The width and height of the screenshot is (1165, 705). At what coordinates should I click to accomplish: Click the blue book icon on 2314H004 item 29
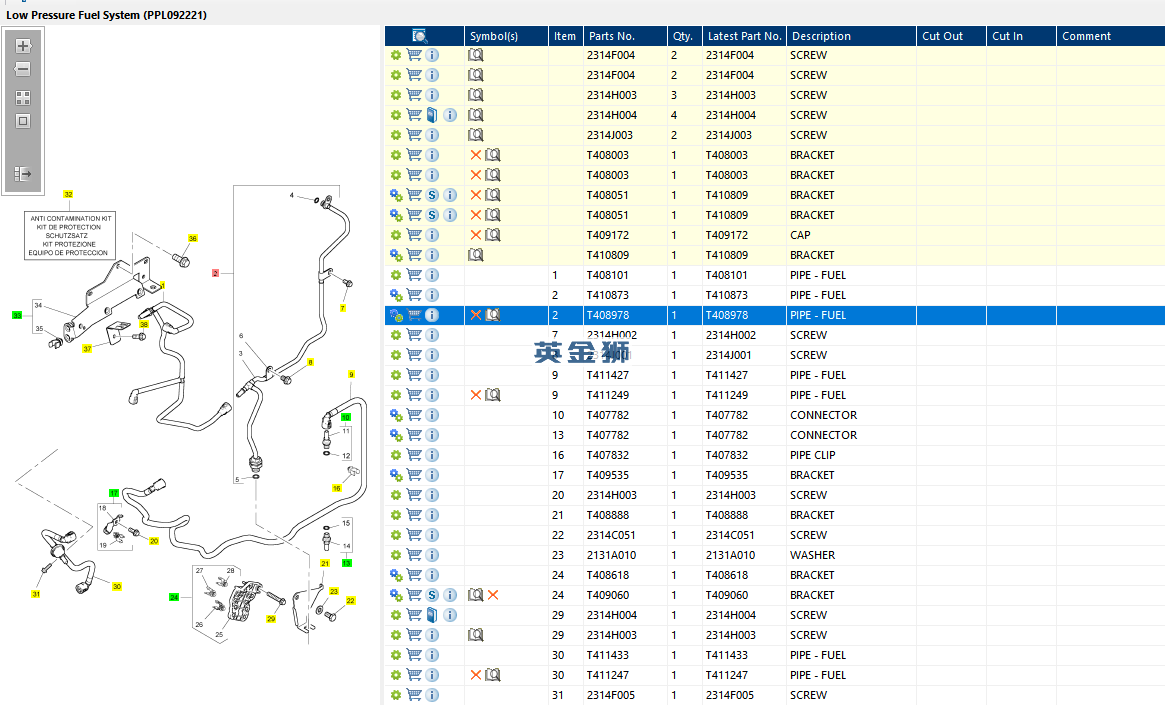pyautogui.click(x=432, y=615)
